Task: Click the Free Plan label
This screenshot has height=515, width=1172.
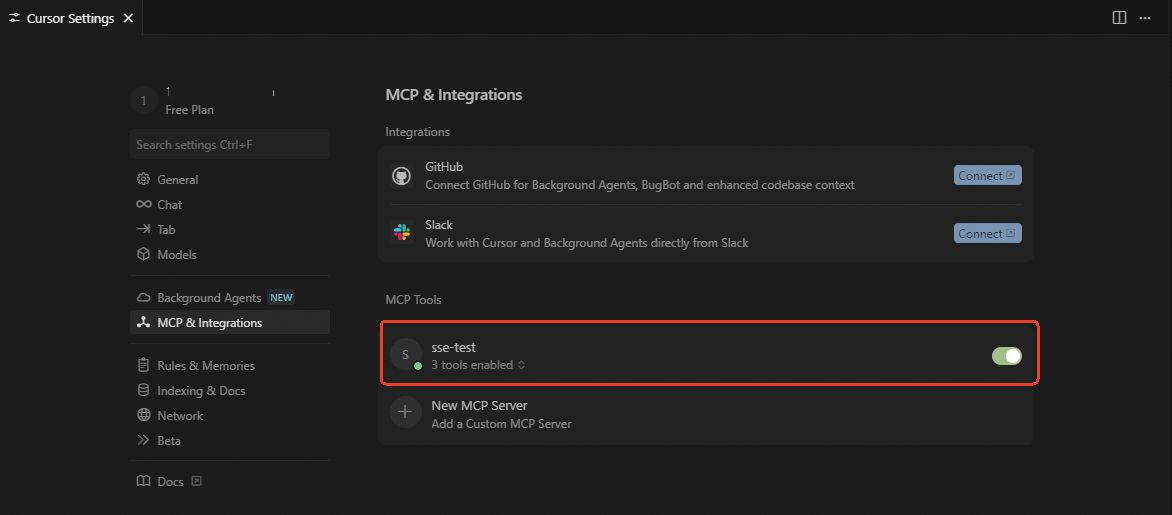Action: coord(189,110)
